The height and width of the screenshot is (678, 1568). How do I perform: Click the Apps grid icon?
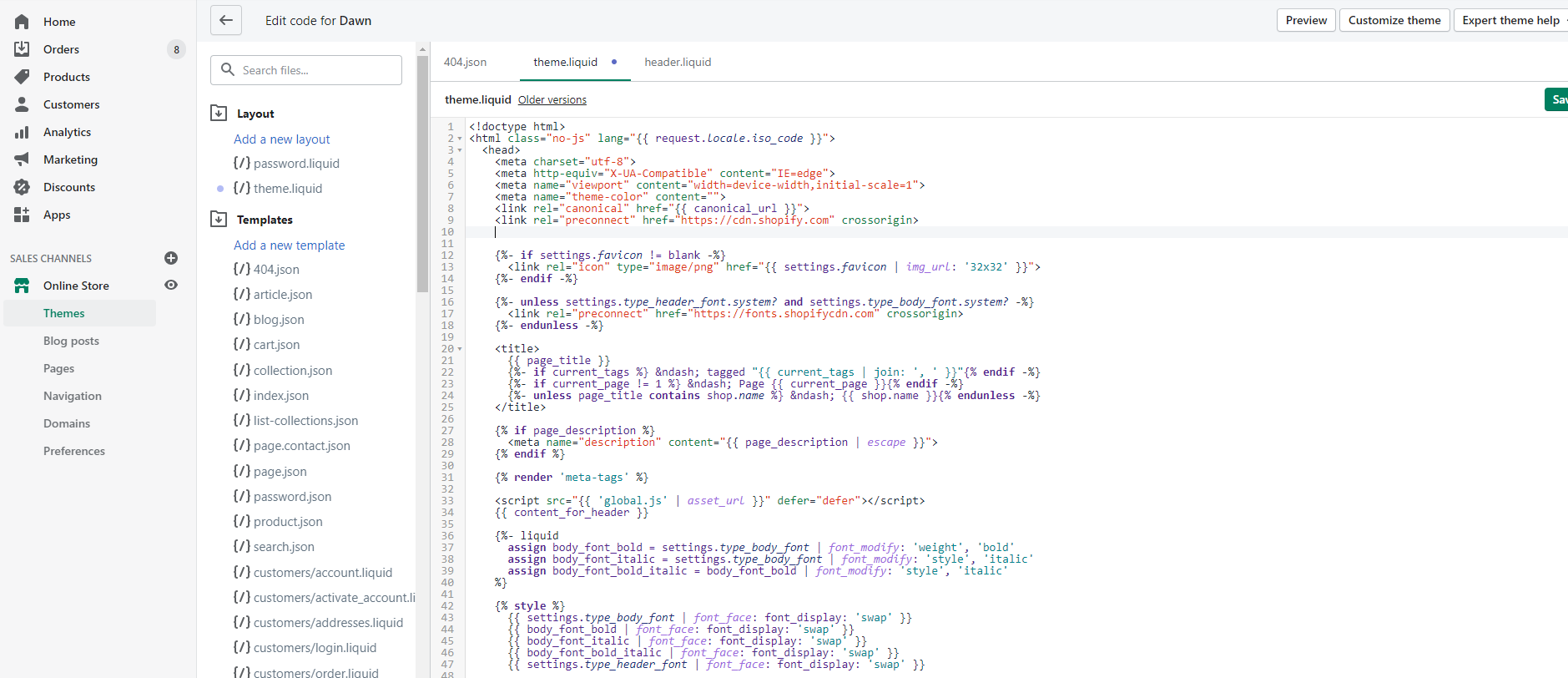point(22,215)
